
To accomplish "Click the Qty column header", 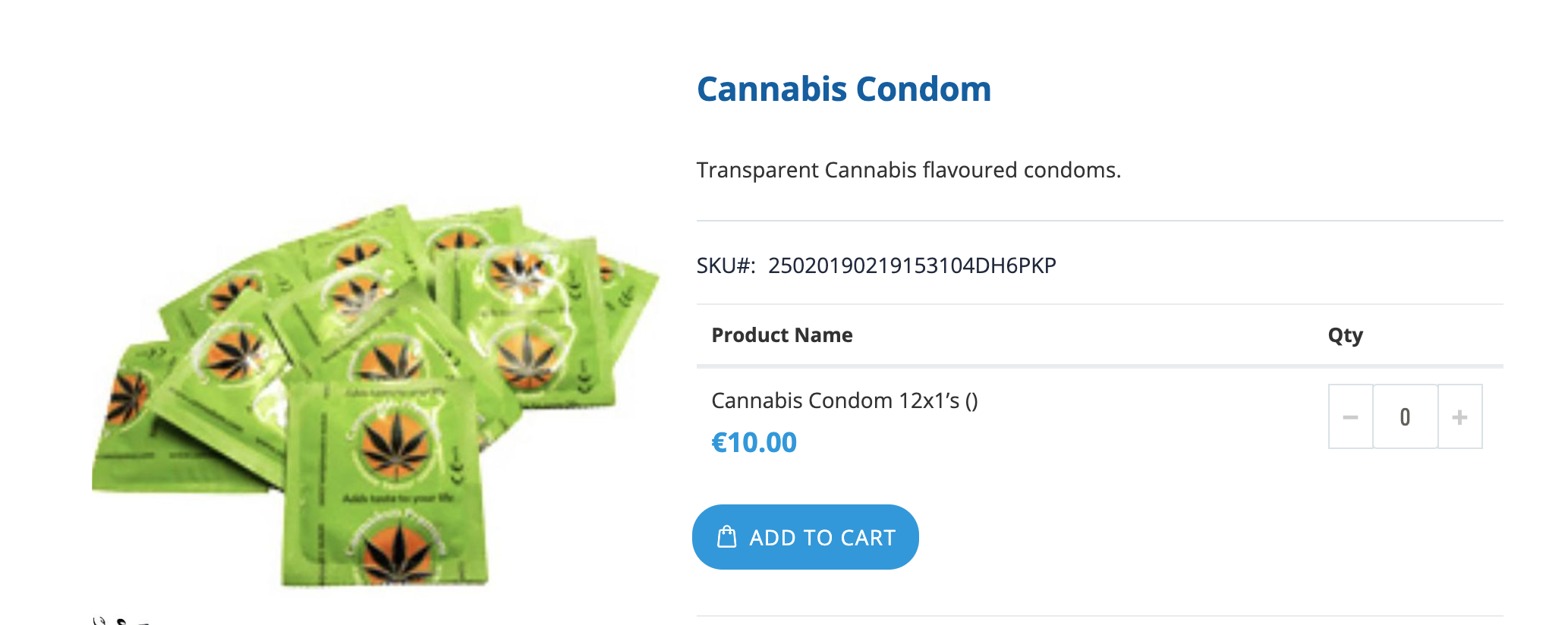I will tap(1345, 335).
